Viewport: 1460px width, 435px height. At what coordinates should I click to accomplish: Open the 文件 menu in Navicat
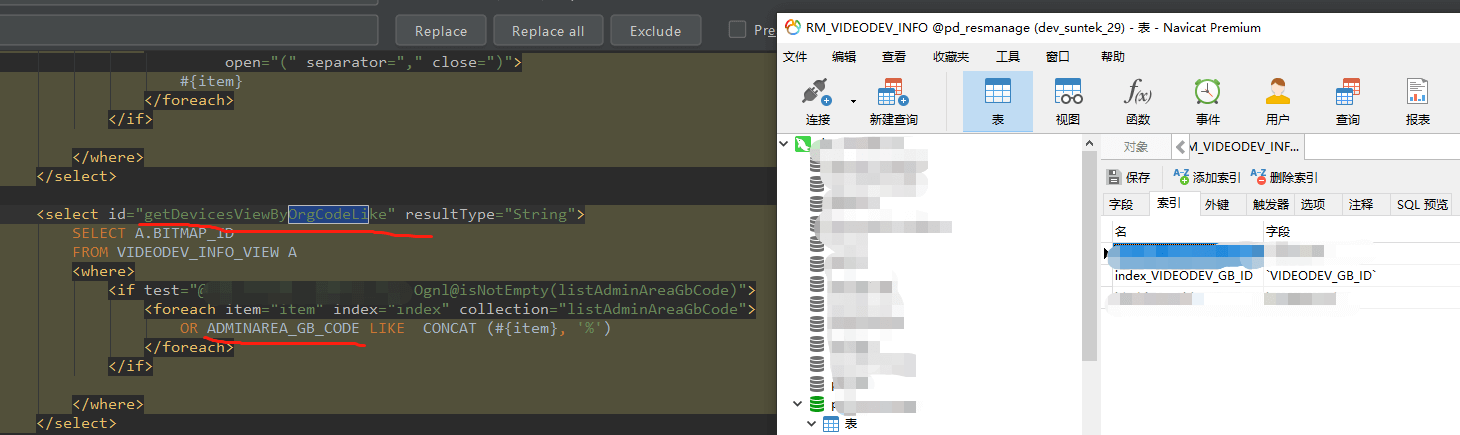point(795,57)
